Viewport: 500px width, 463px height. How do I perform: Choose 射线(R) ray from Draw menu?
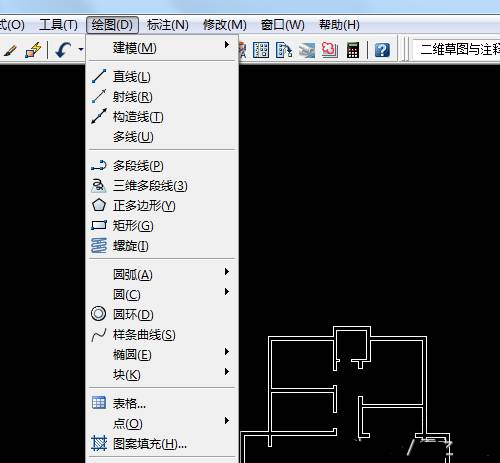click(162, 97)
